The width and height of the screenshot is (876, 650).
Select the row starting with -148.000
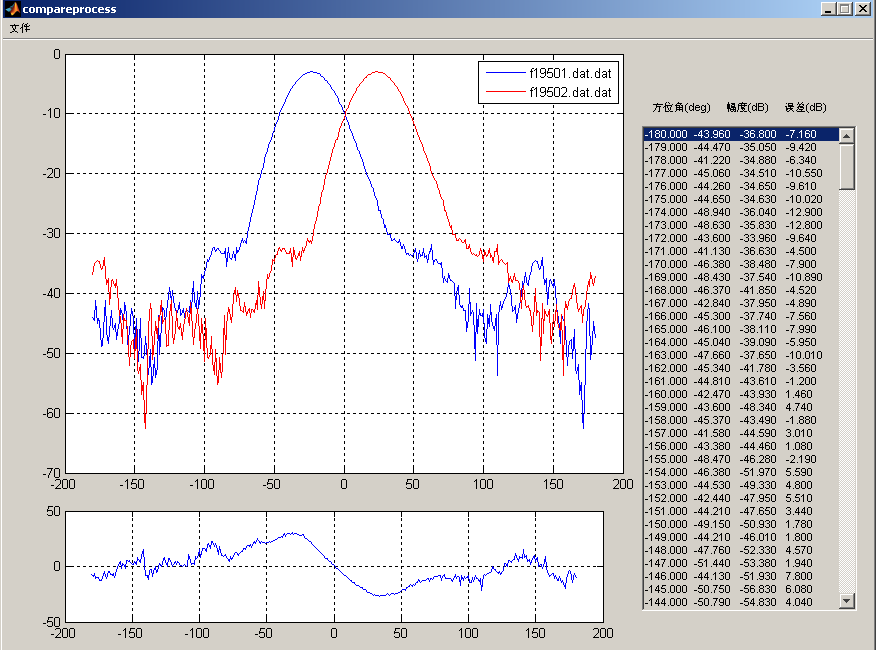[741, 550]
